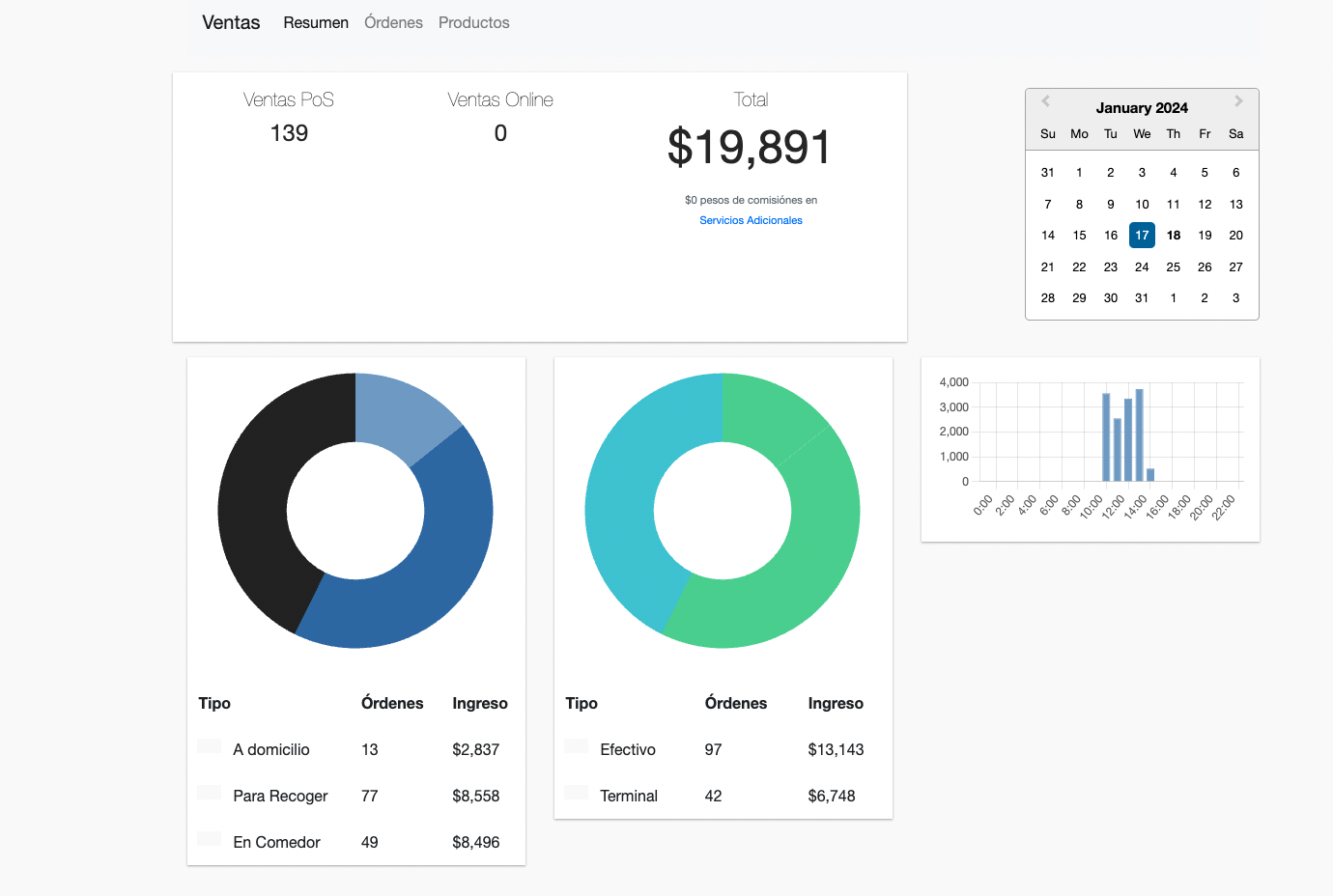Click the Terminal row label
Image resolution: width=1333 pixels, height=896 pixels.
coord(629,796)
